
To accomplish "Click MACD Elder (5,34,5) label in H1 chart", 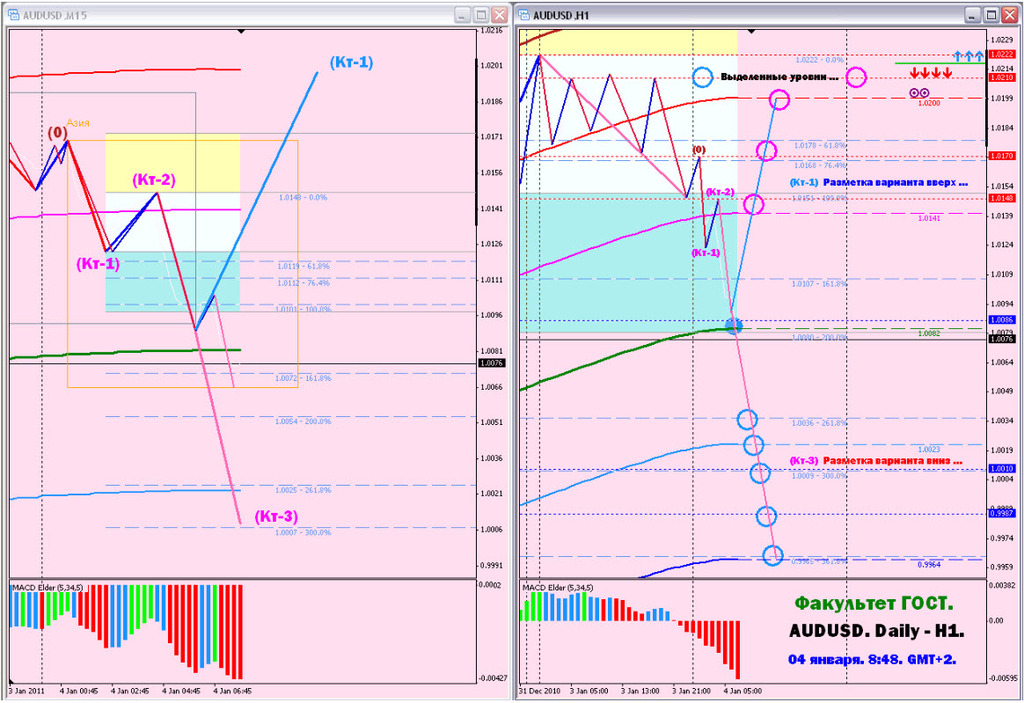I will [x=558, y=588].
